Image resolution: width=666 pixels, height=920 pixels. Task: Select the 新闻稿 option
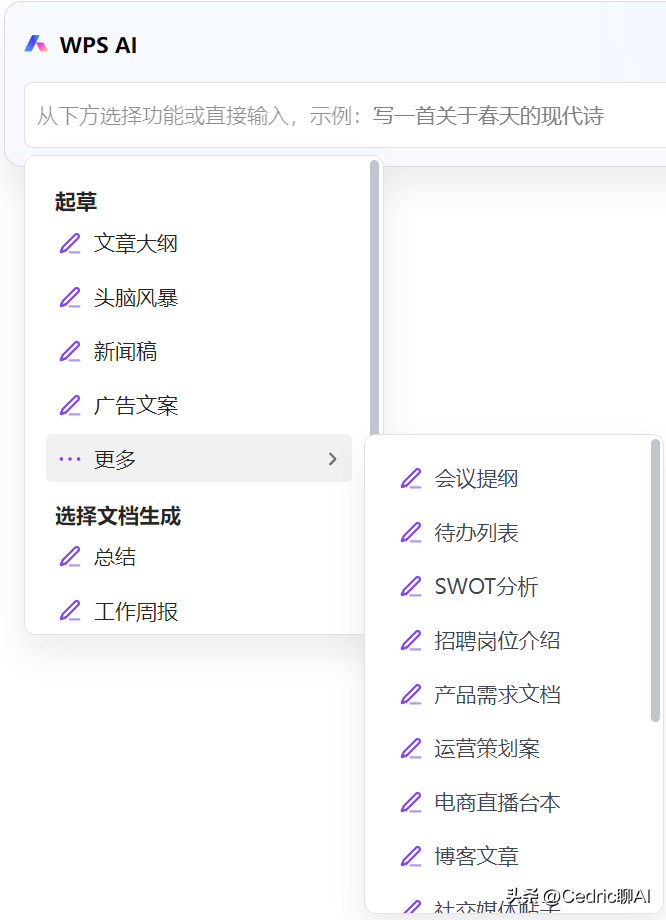pos(125,351)
